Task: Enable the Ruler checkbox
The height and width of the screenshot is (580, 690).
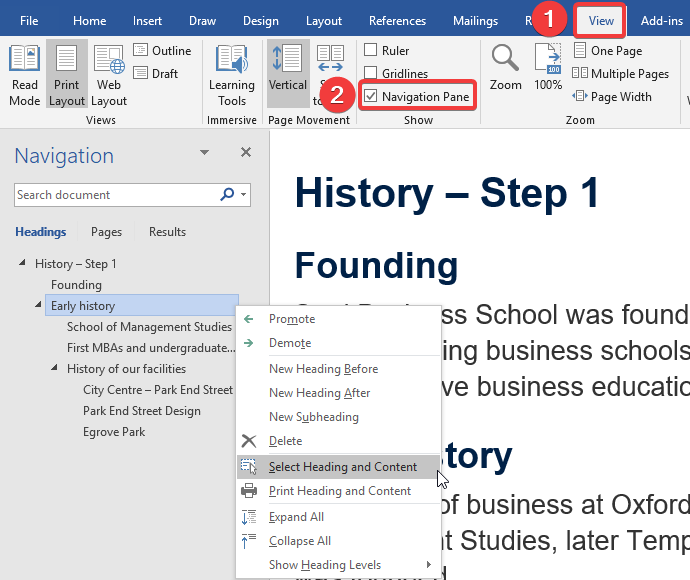Action: tap(371, 50)
